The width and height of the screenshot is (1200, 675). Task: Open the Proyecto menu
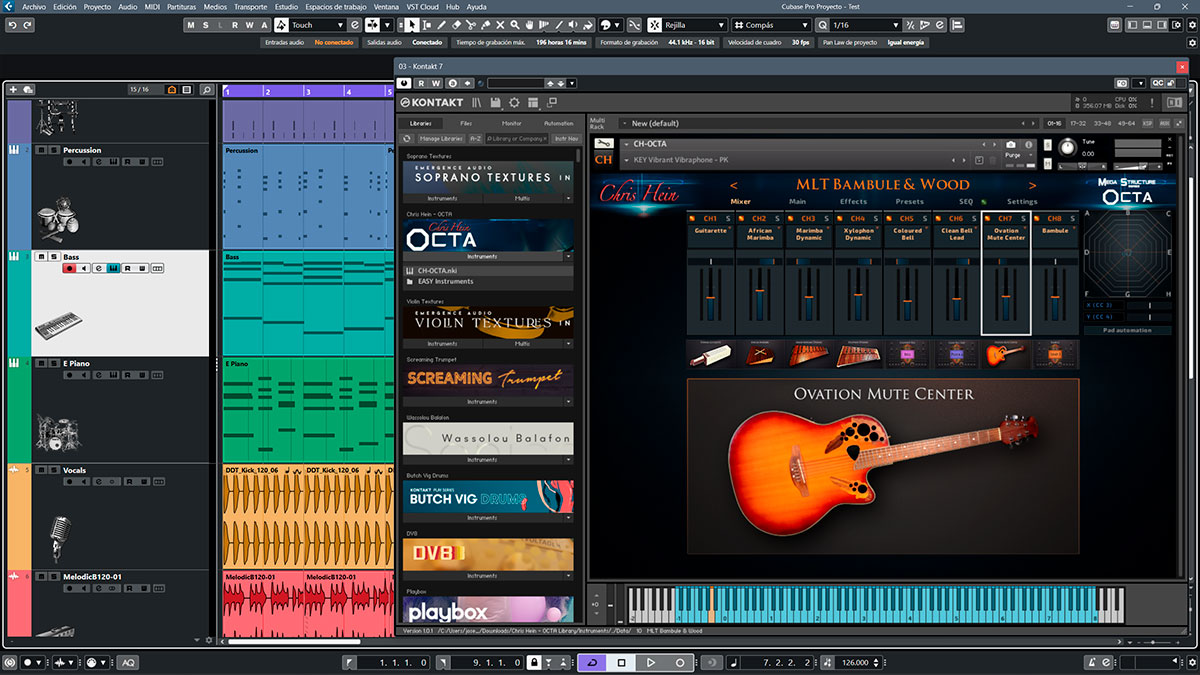pyautogui.click(x=97, y=6)
